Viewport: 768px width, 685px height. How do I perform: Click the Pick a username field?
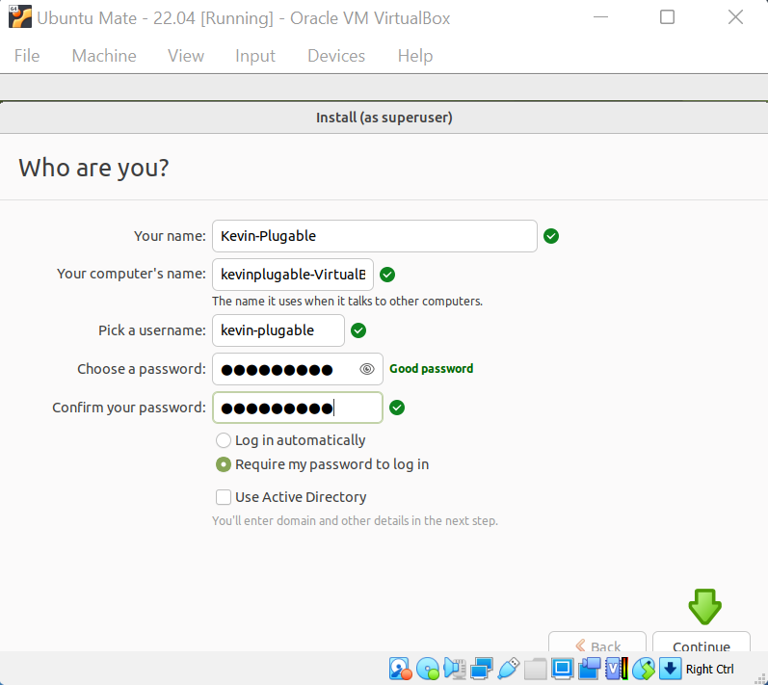pos(278,331)
